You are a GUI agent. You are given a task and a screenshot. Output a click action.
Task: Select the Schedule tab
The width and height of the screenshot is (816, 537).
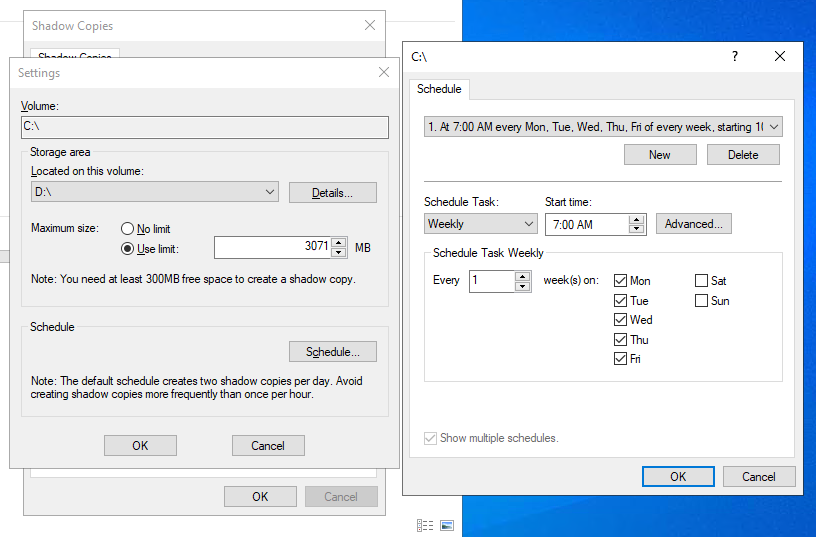(439, 89)
